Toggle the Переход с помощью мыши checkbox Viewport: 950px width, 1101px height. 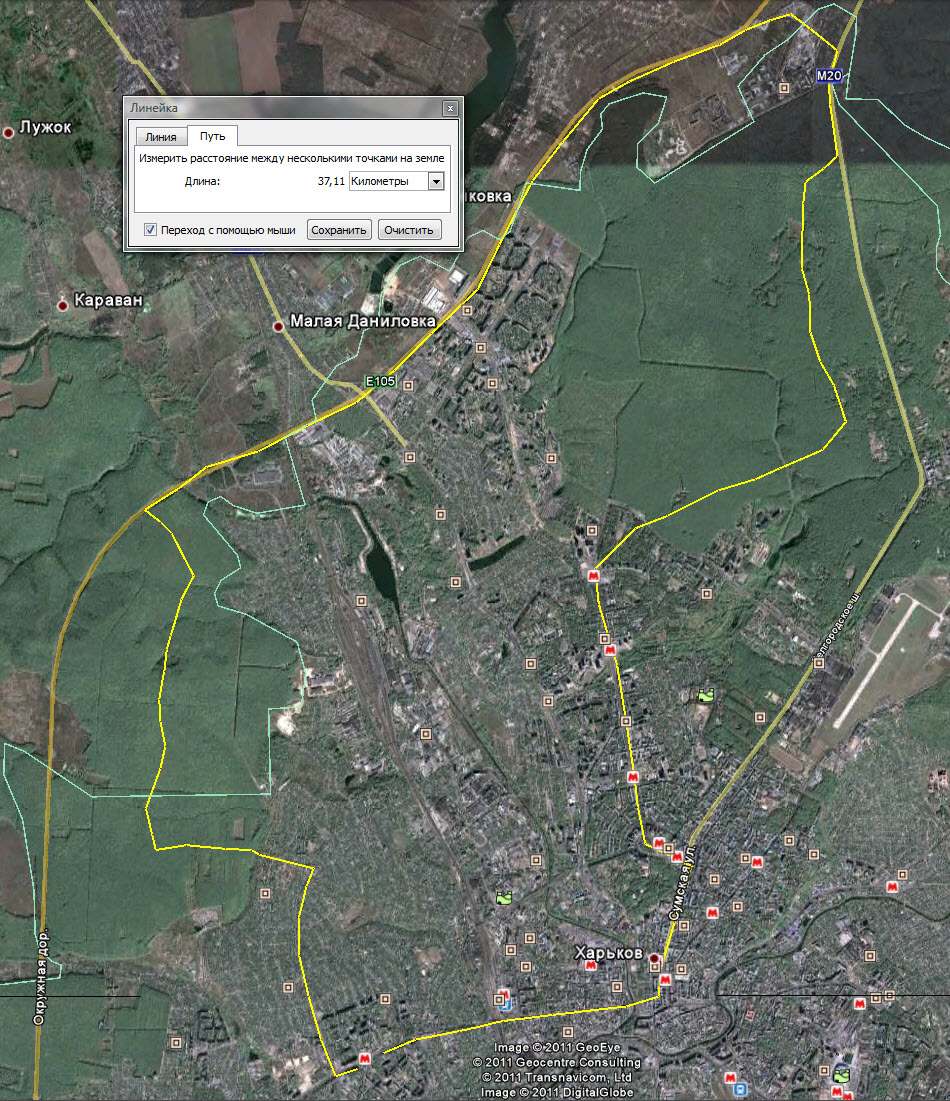click(151, 230)
